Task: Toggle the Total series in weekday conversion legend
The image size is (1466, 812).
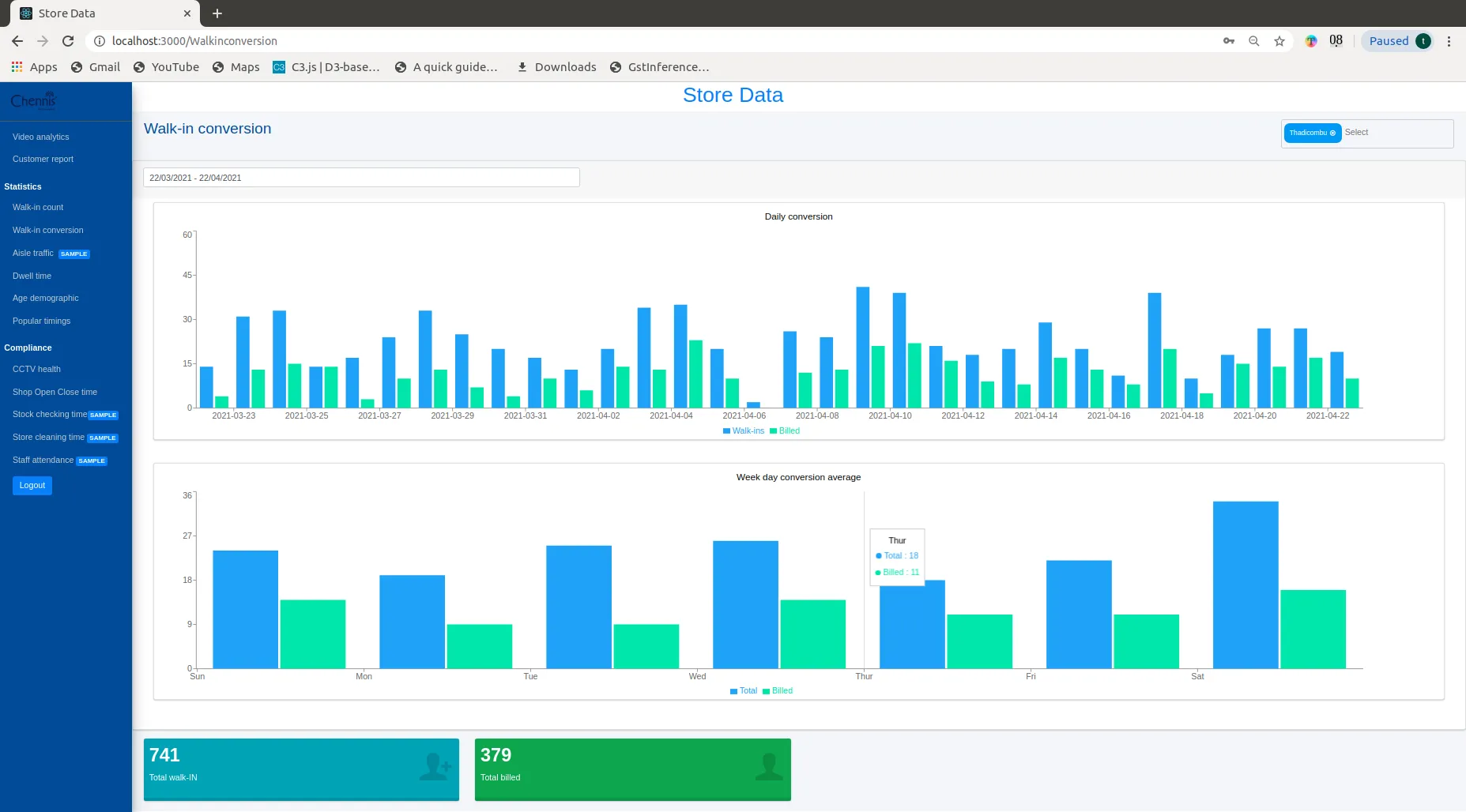Action: tap(743, 691)
